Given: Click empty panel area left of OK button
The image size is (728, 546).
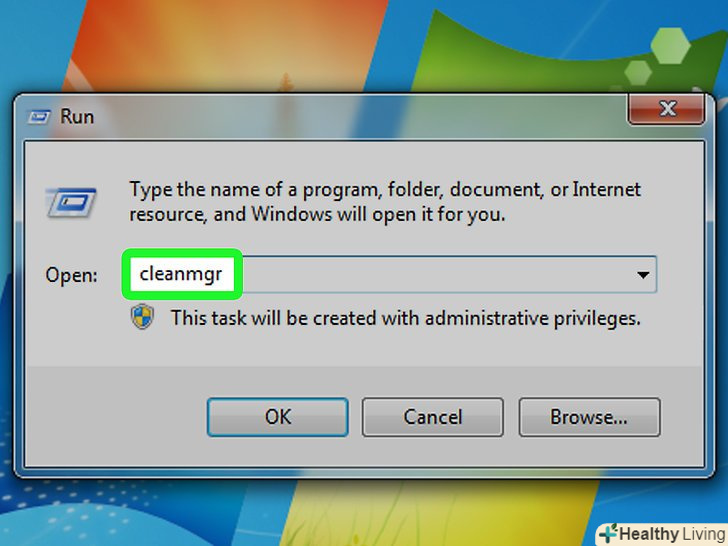Looking at the screenshot, I should (116, 417).
